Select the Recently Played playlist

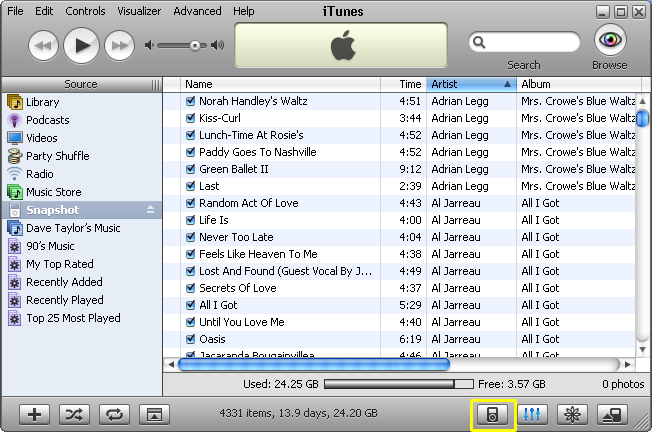coord(82,300)
